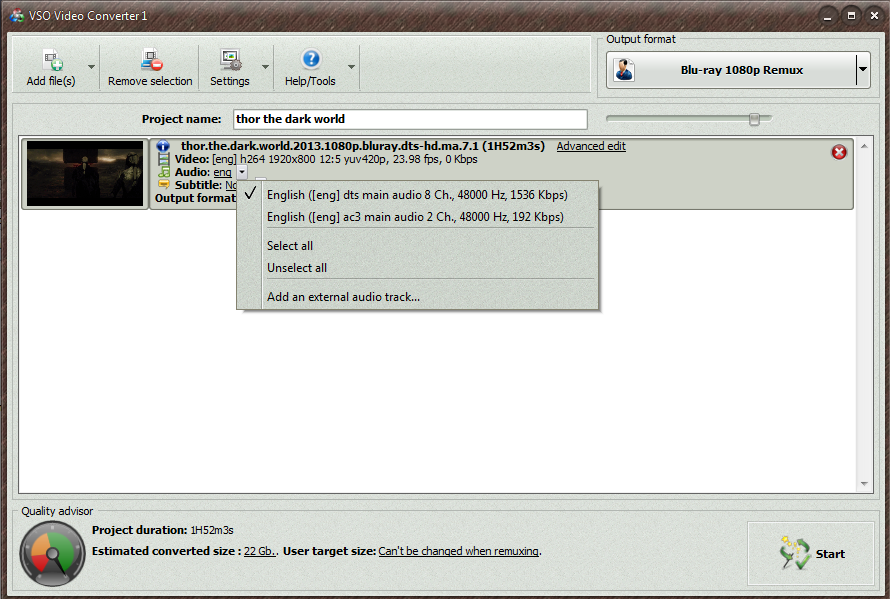Image resolution: width=890 pixels, height=599 pixels.
Task: Adjust the thumbnail size slider handle
Action: [x=754, y=119]
